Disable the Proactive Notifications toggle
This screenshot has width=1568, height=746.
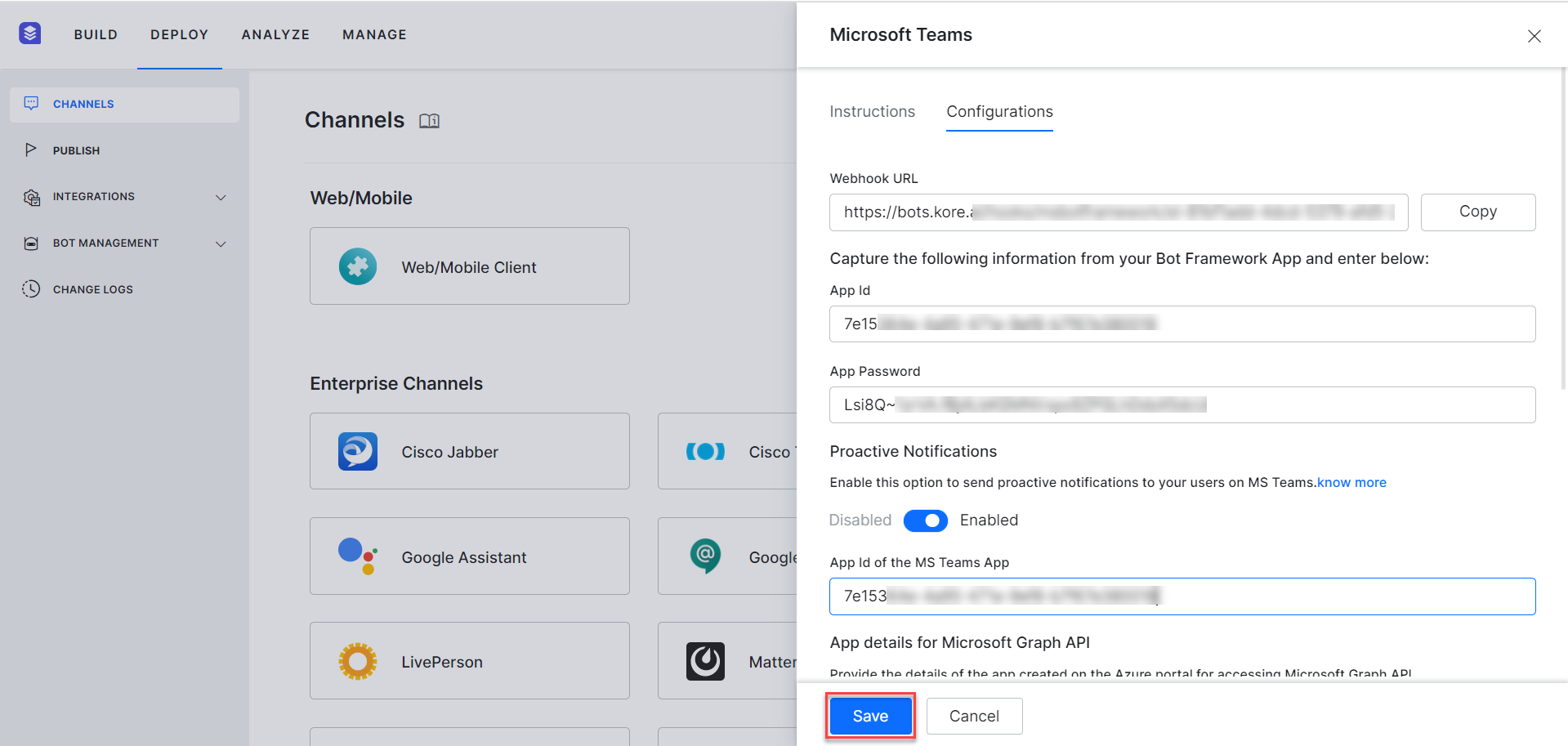tap(925, 520)
